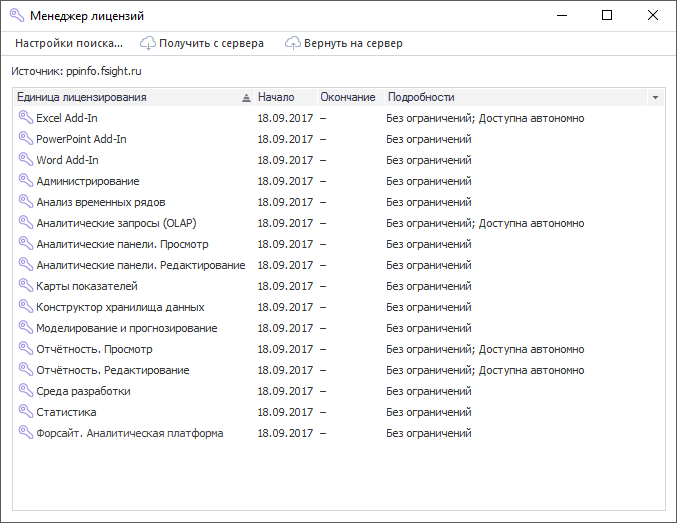Select the PowerPoint Add-In license row
677x523 pixels.
[81, 139]
